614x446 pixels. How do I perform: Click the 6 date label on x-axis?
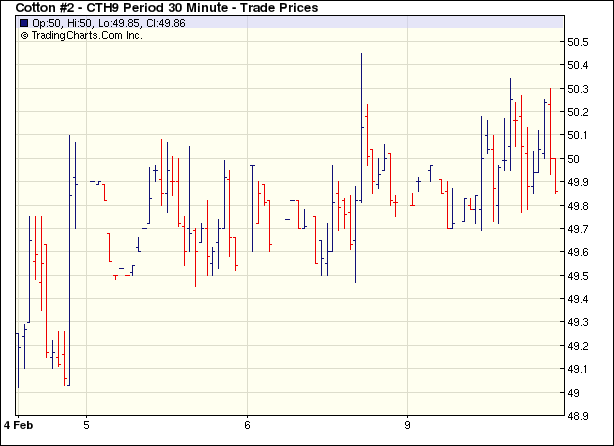pos(246,423)
